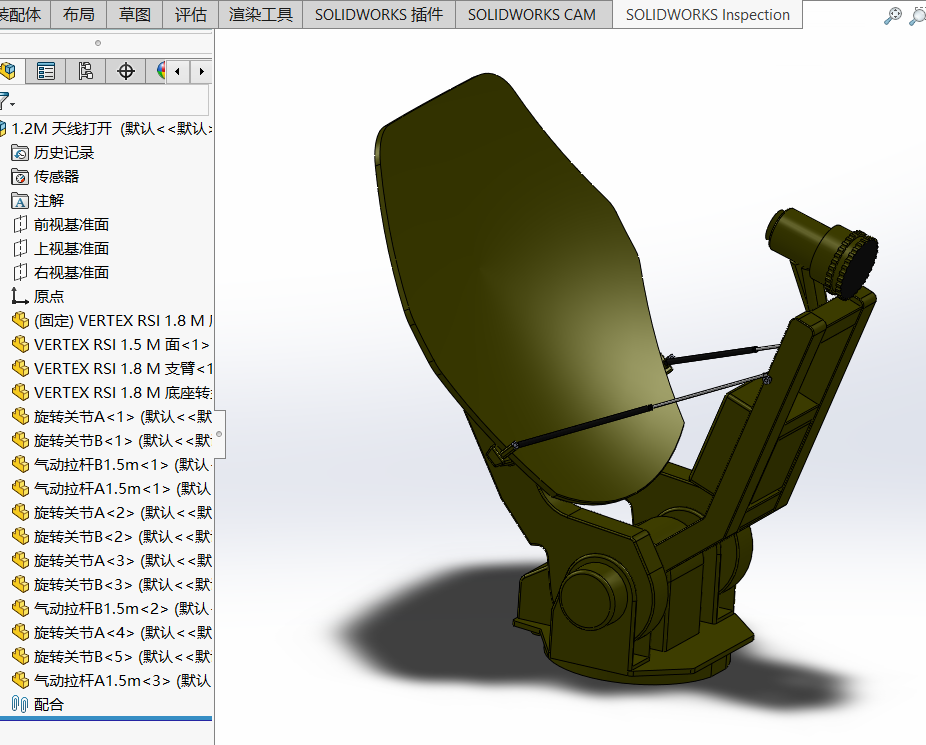The width and height of the screenshot is (926, 745).
Task: Select the 传感器 tree item
Action: pyautogui.click(x=56, y=177)
